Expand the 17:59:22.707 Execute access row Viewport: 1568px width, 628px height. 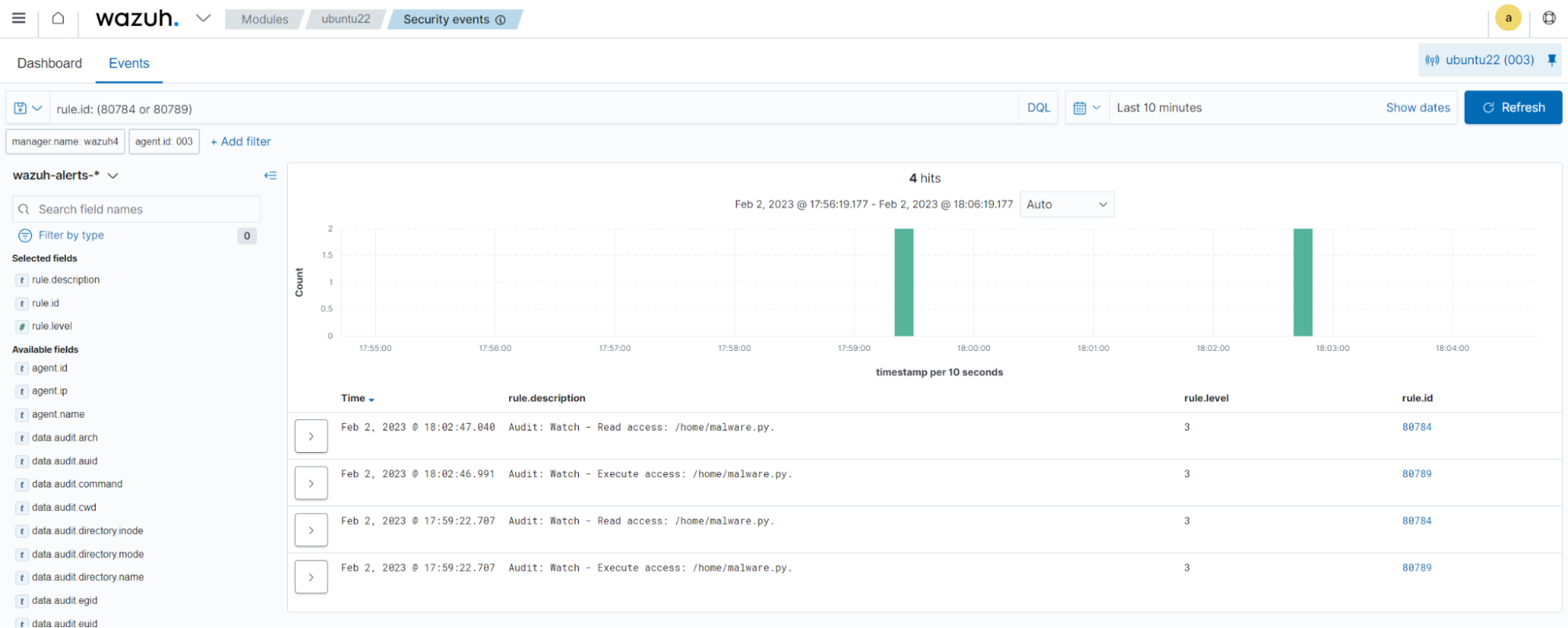311,578
